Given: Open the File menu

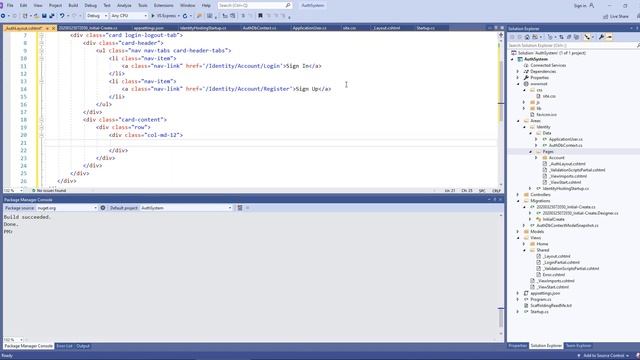Looking at the screenshot, I should point(10,6).
